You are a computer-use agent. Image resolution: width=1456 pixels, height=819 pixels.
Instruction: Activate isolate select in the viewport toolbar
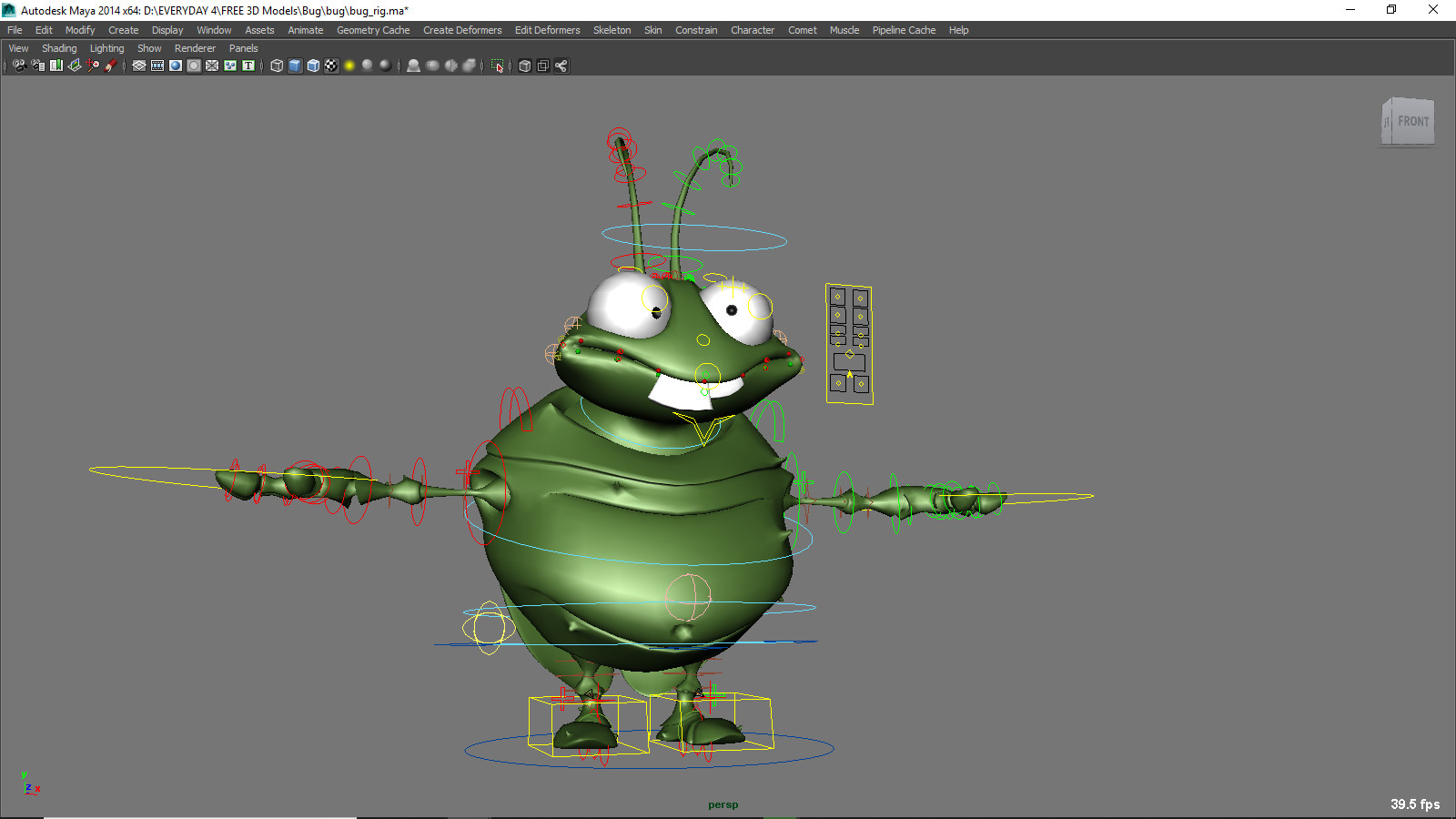498,66
